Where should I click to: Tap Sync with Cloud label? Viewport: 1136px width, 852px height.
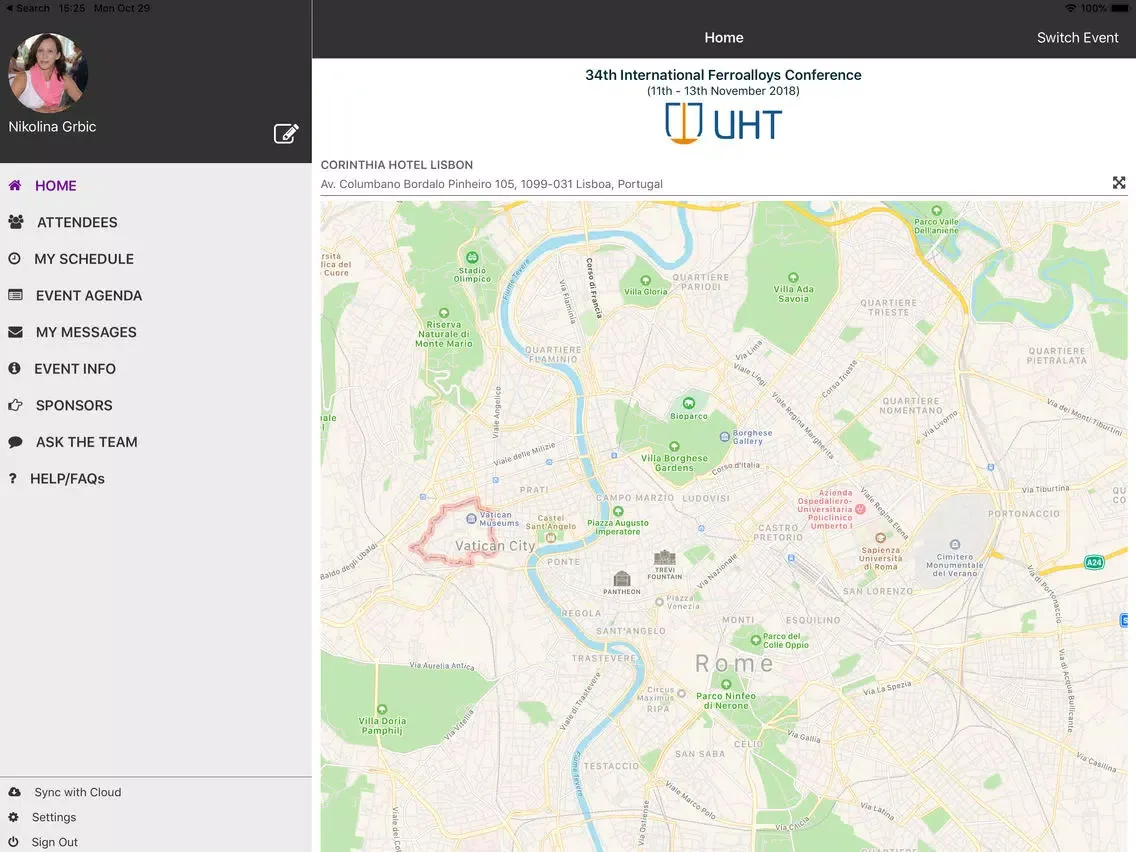[x=78, y=792]
